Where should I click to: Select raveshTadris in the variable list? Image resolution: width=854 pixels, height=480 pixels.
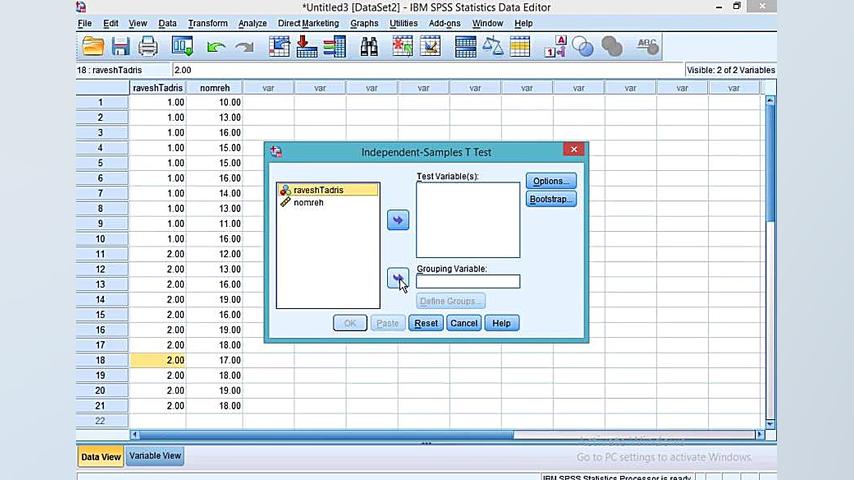[318, 190]
